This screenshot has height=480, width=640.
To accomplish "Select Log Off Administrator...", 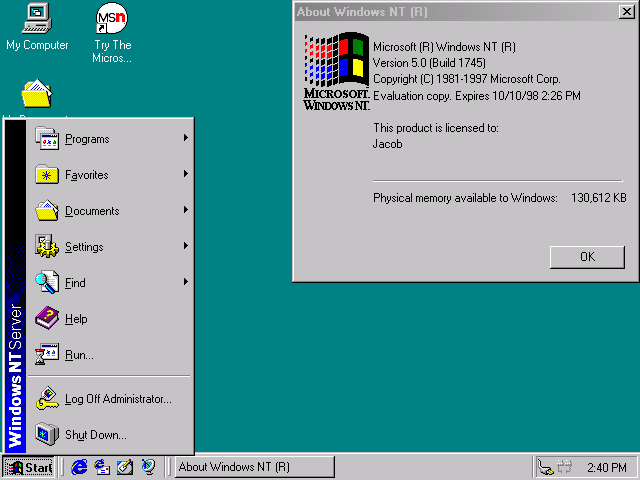I will 110,398.
